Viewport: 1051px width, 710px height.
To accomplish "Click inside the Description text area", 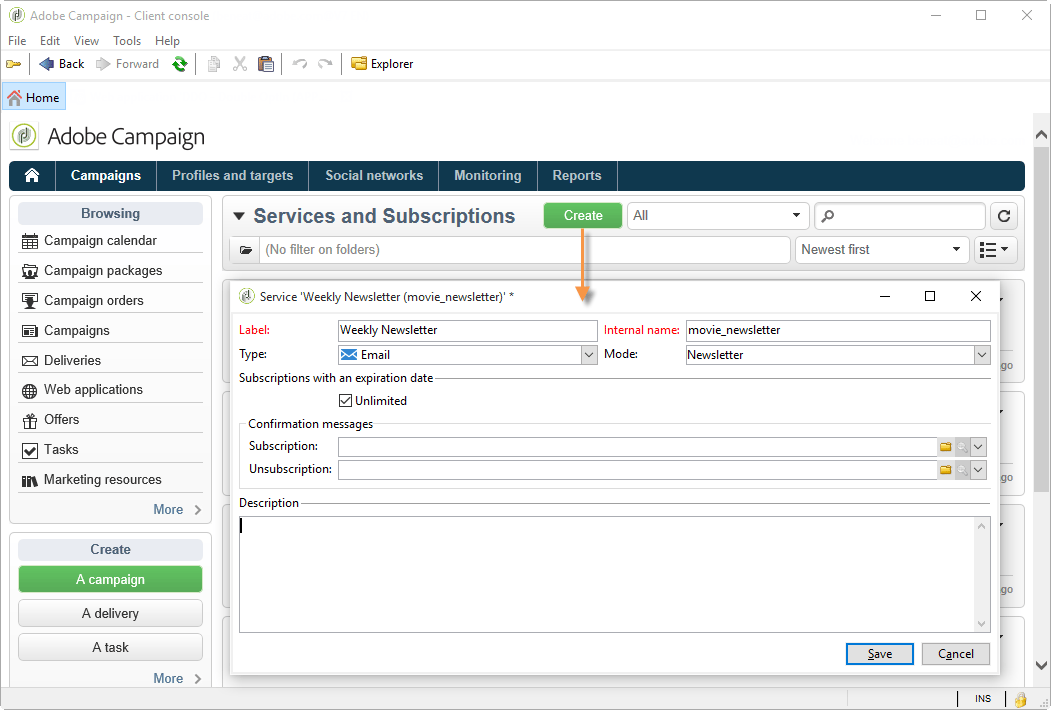I will (600, 570).
